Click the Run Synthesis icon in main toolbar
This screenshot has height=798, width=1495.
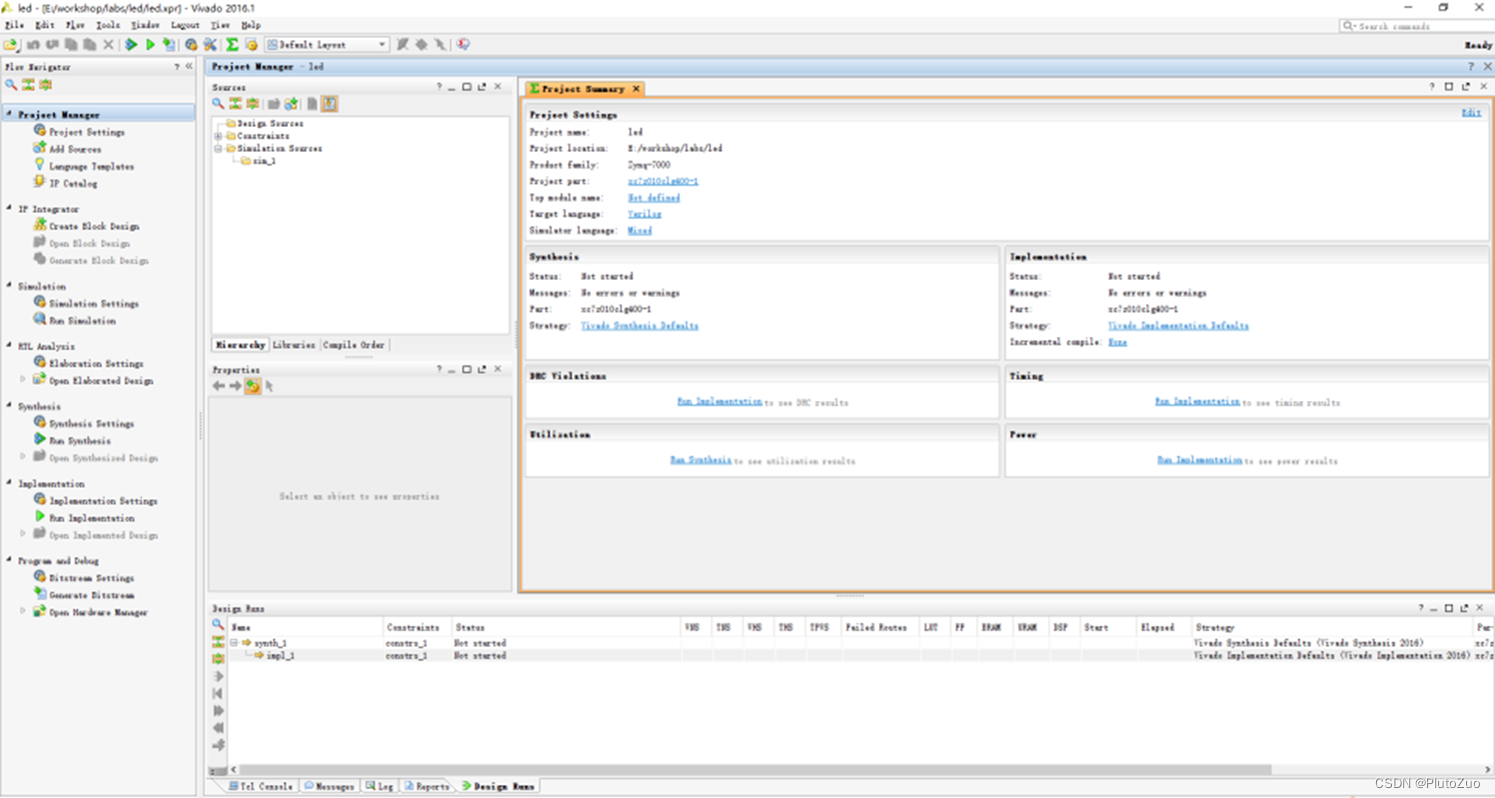point(131,45)
